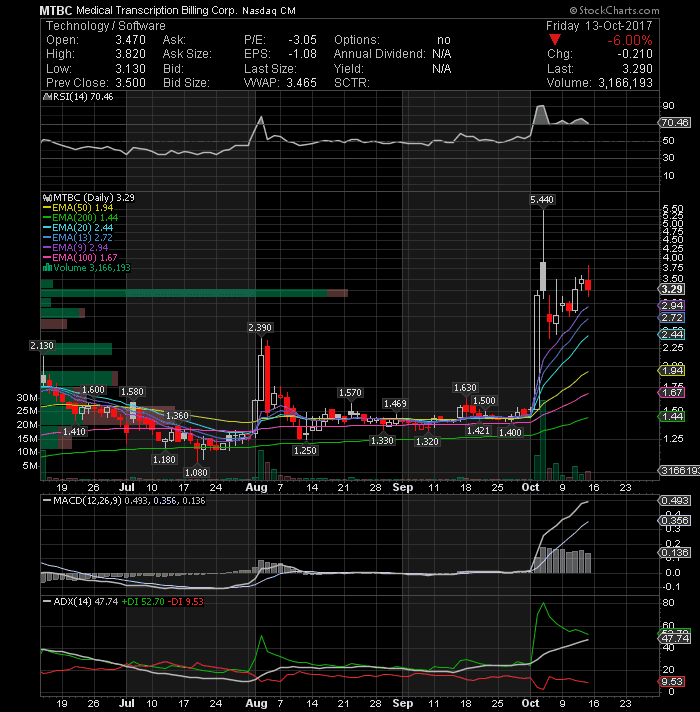Click the 70.46 RSI axis tag
700x712 pixels.
click(x=675, y=123)
